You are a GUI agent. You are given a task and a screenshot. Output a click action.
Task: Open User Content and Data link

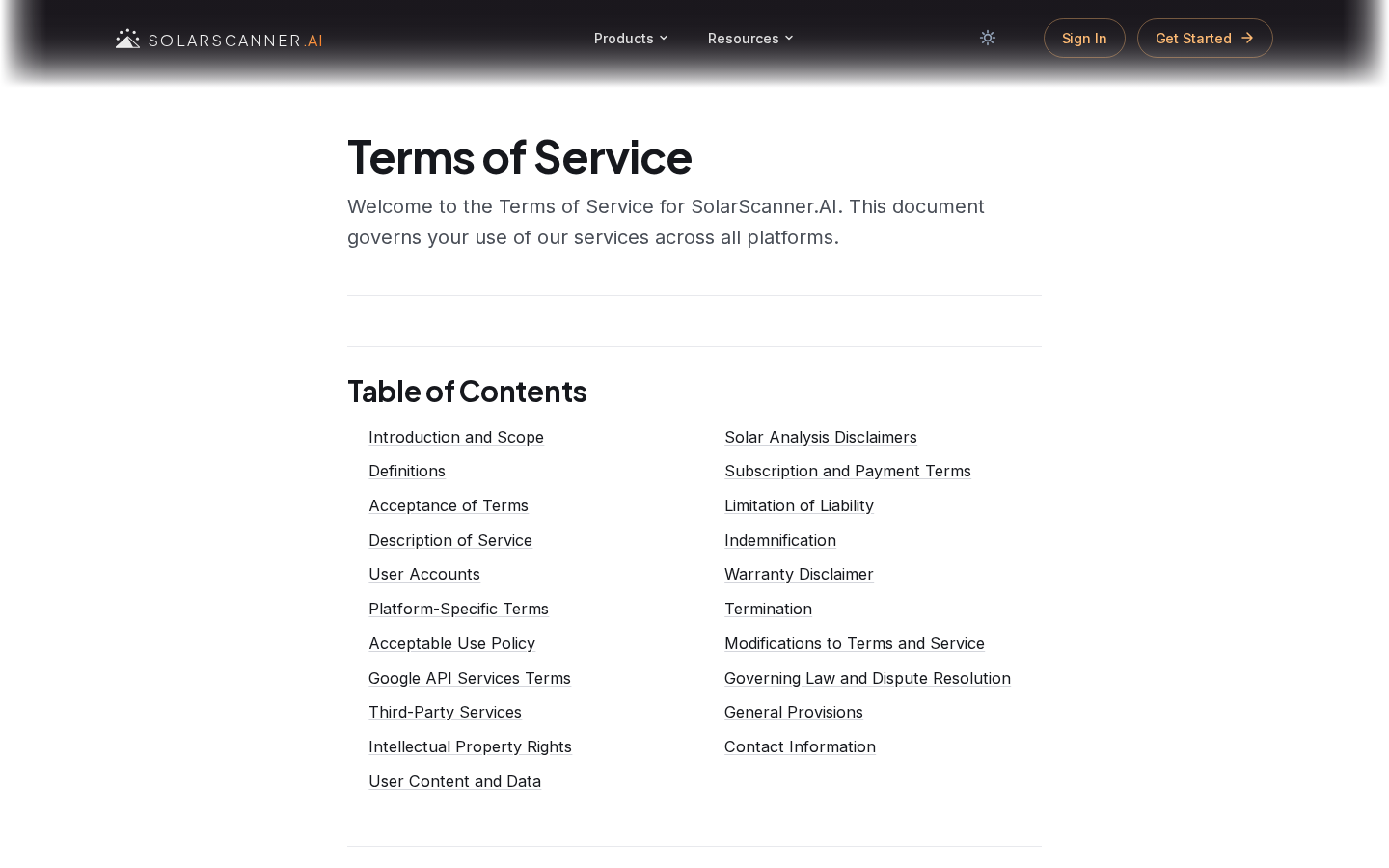[x=454, y=781]
